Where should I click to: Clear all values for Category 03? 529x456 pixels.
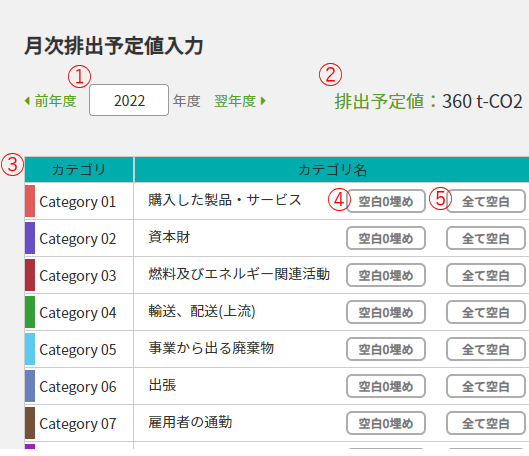(x=486, y=276)
